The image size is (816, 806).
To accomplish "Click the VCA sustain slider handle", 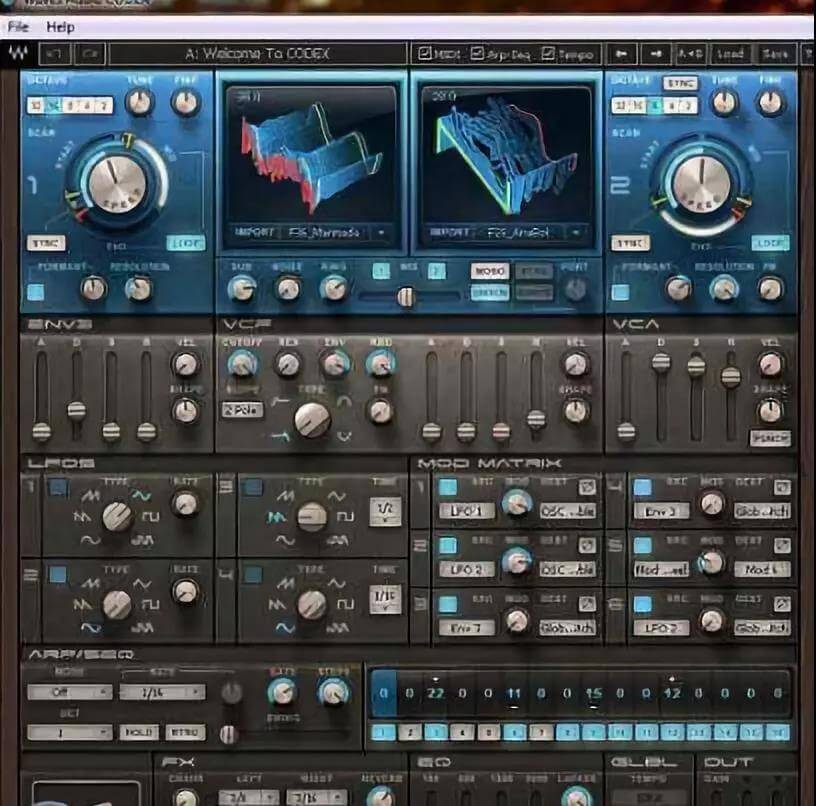I will pyautogui.click(x=696, y=366).
